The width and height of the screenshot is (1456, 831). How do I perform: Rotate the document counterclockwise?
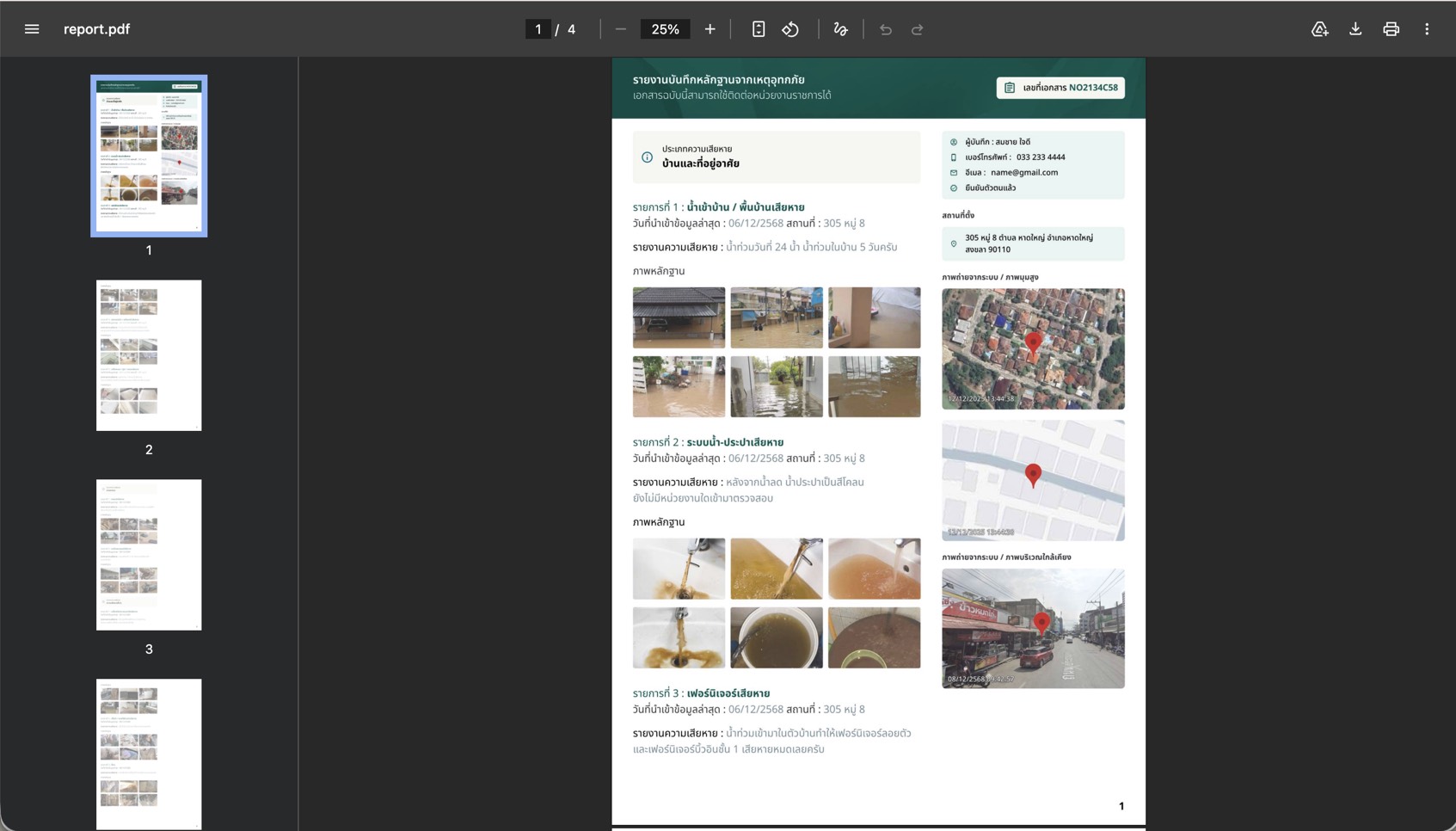click(790, 29)
